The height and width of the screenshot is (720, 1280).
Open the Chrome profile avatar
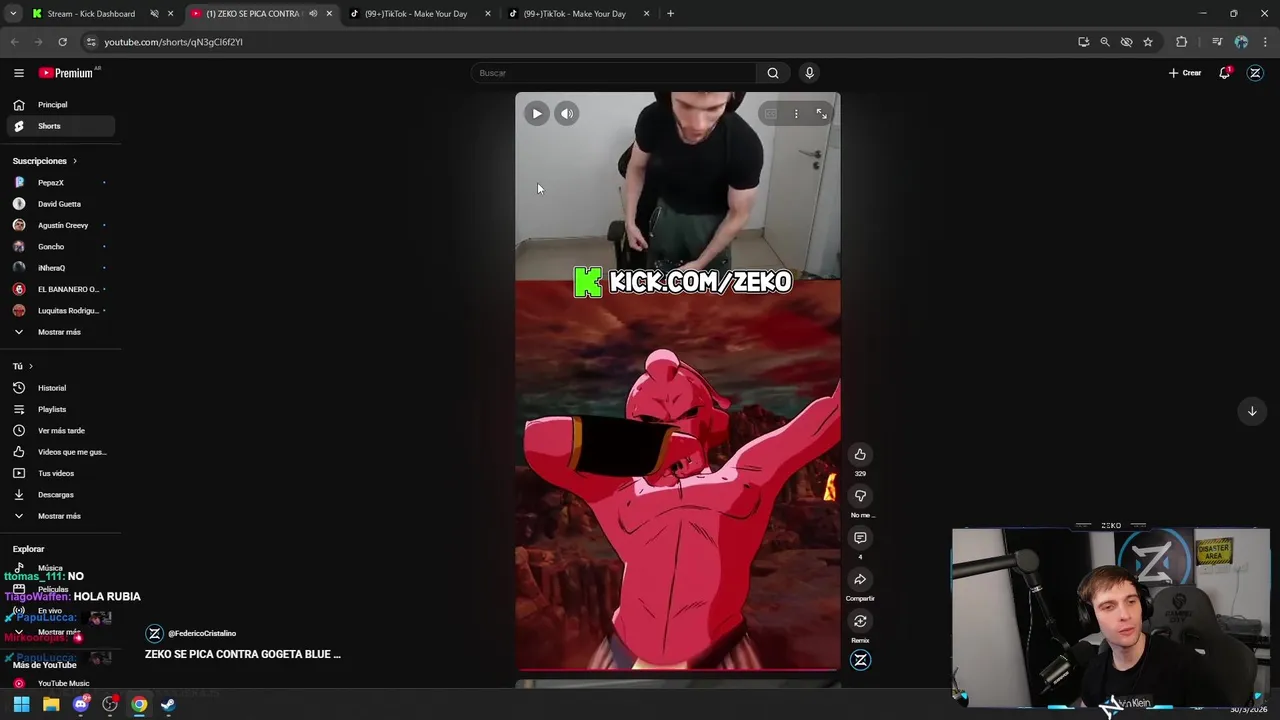(x=1241, y=42)
